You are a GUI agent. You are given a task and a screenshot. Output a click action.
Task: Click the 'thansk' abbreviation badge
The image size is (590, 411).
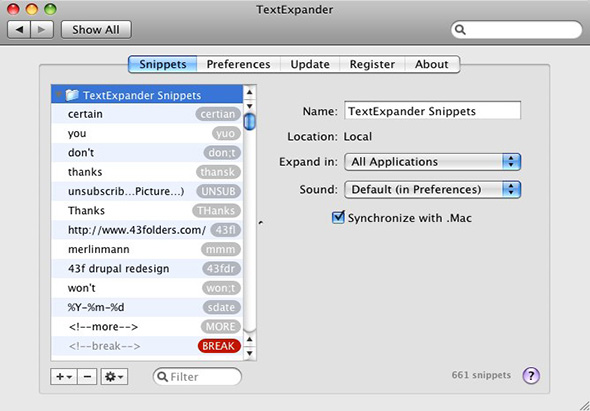coord(218,172)
